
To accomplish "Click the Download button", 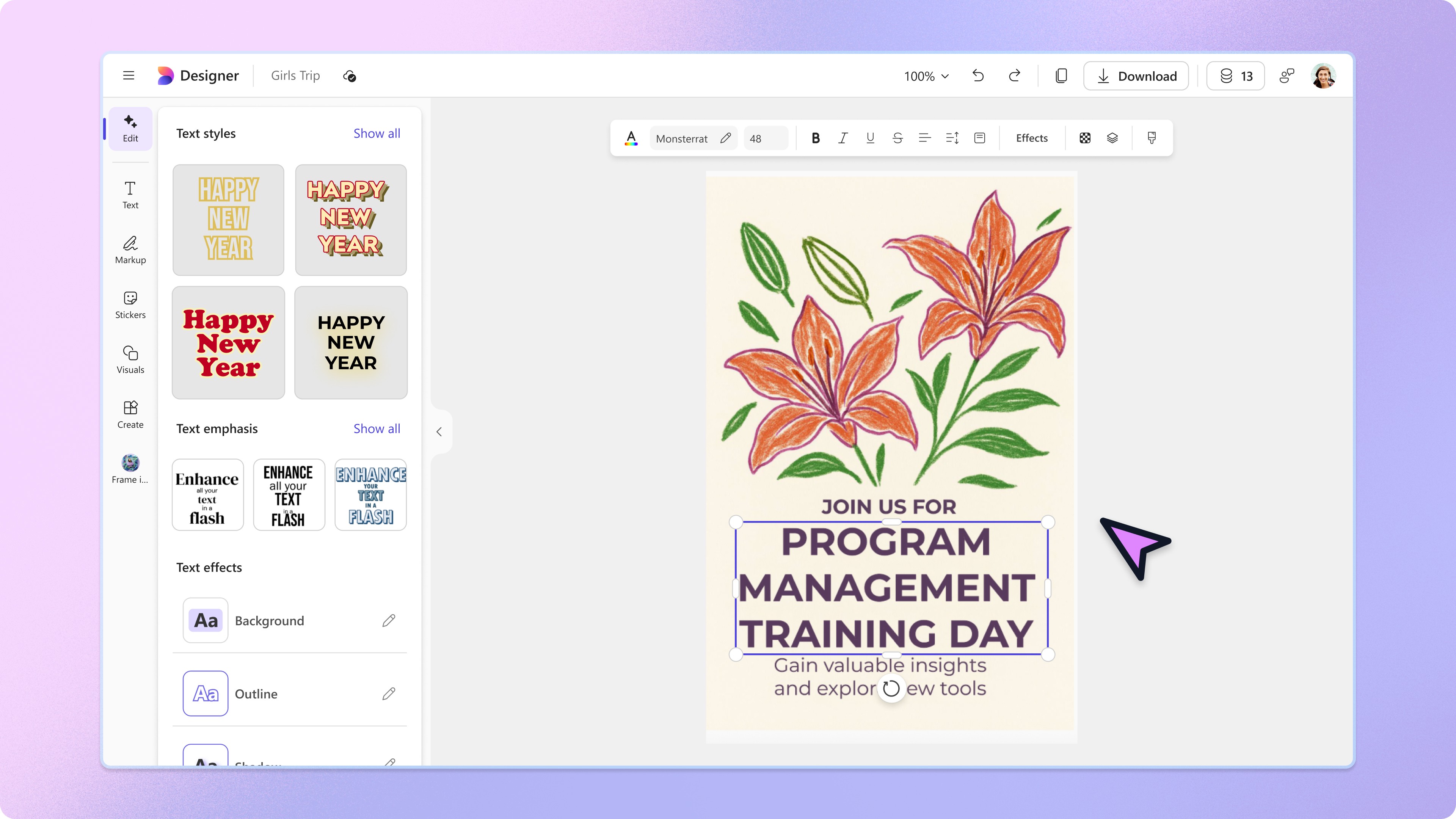I will click(1136, 76).
